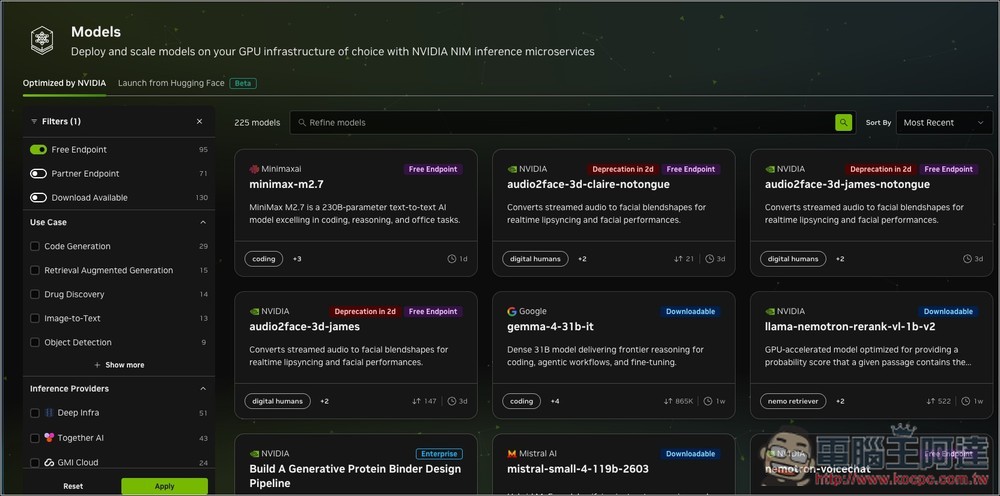This screenshot has width=1000, height=496.
Task: Click clock icon on audio2face-3d-james-notongue card
Action: coord(967,259)
